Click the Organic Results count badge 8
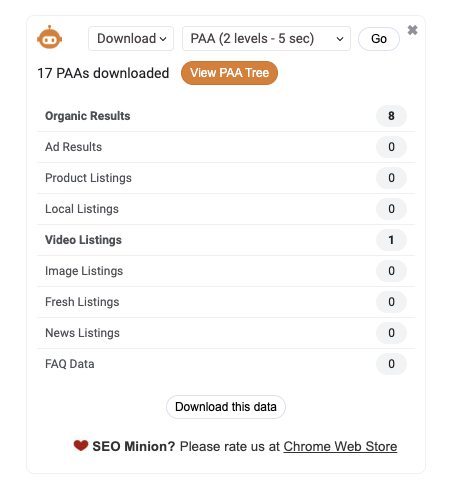 coord(391,116)
